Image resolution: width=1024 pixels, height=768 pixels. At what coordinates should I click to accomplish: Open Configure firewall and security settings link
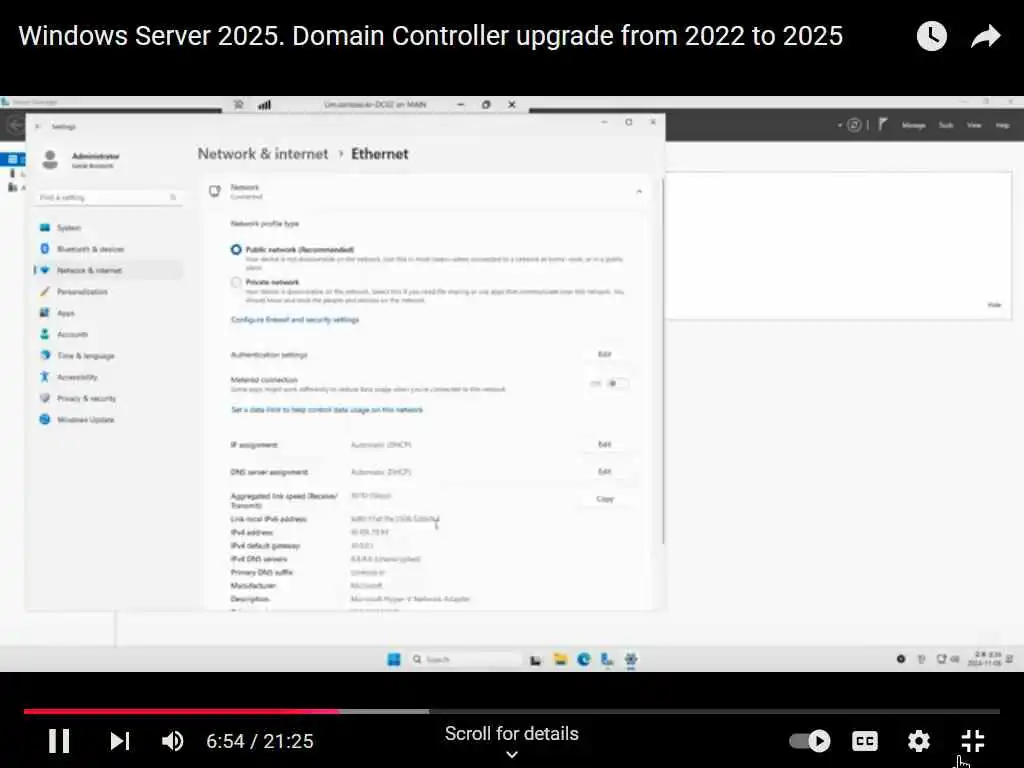[295, 320]
